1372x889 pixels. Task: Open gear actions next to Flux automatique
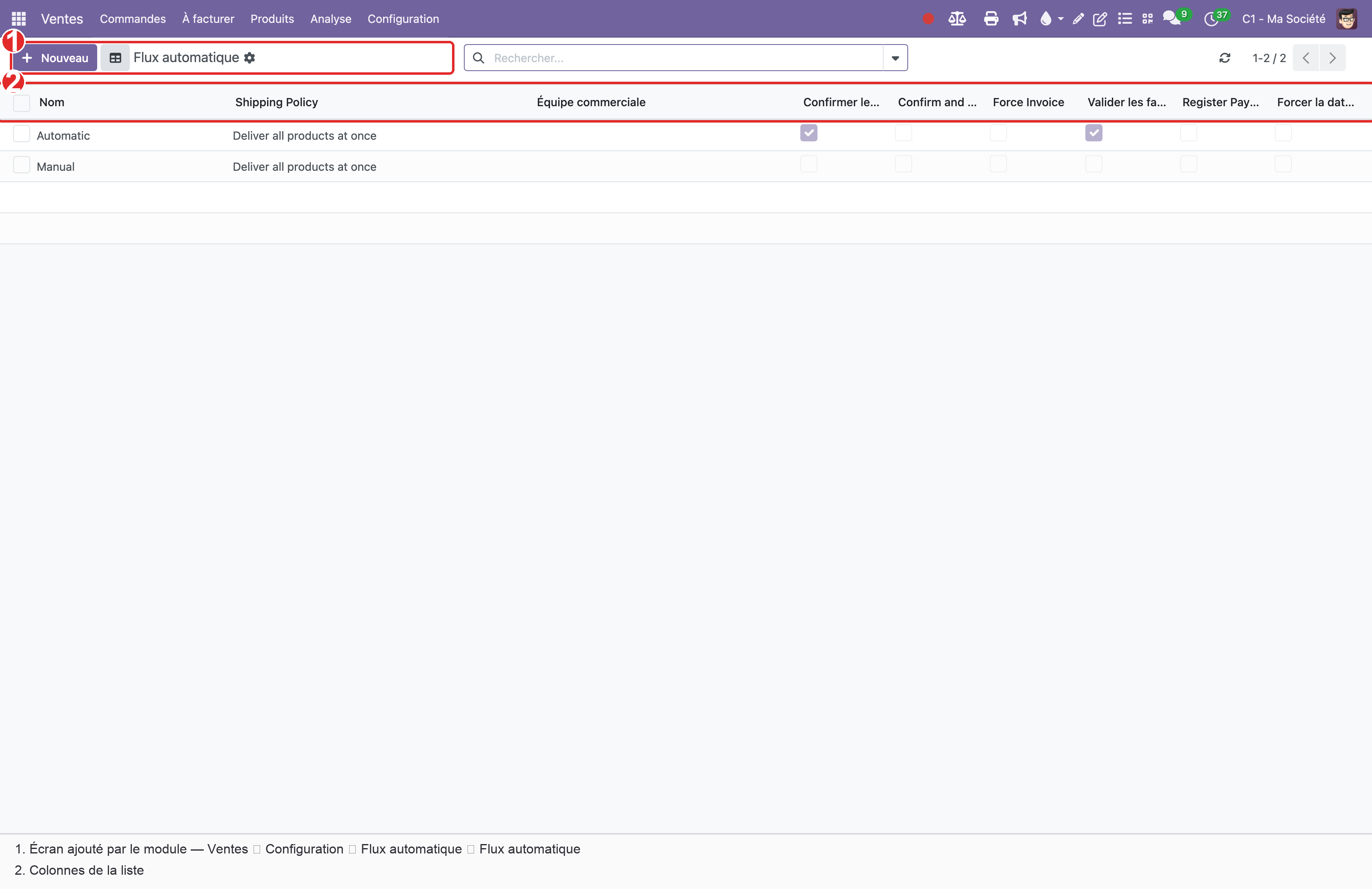(x=249, y=58)
